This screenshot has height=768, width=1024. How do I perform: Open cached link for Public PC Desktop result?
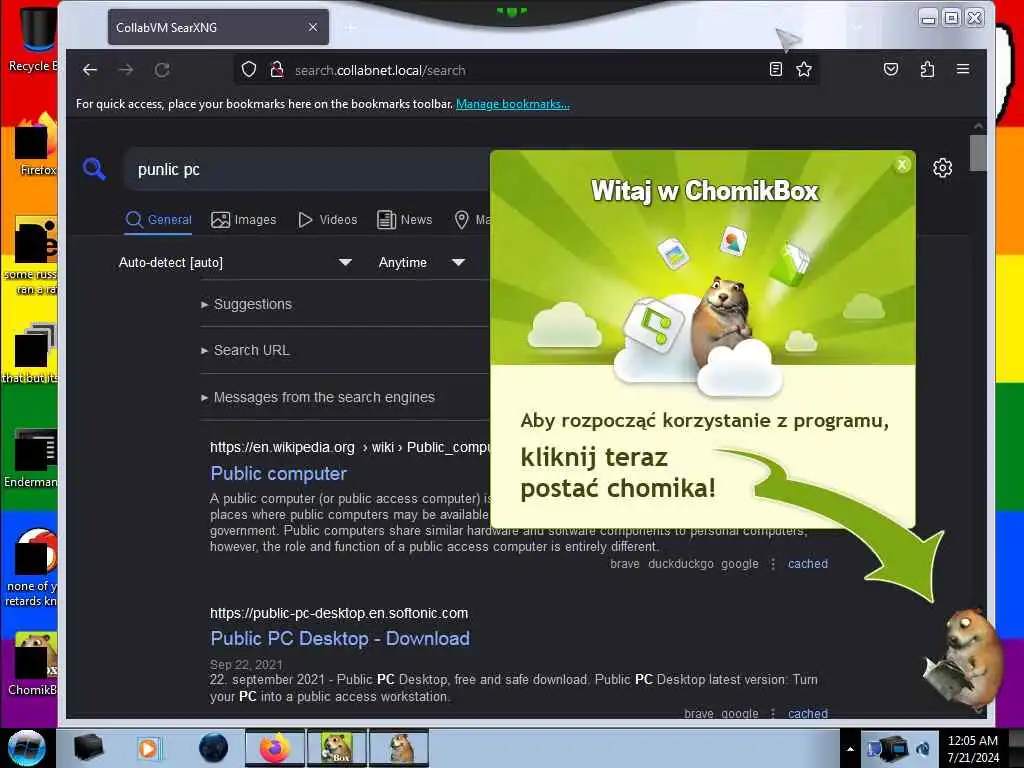click(808, 713)
